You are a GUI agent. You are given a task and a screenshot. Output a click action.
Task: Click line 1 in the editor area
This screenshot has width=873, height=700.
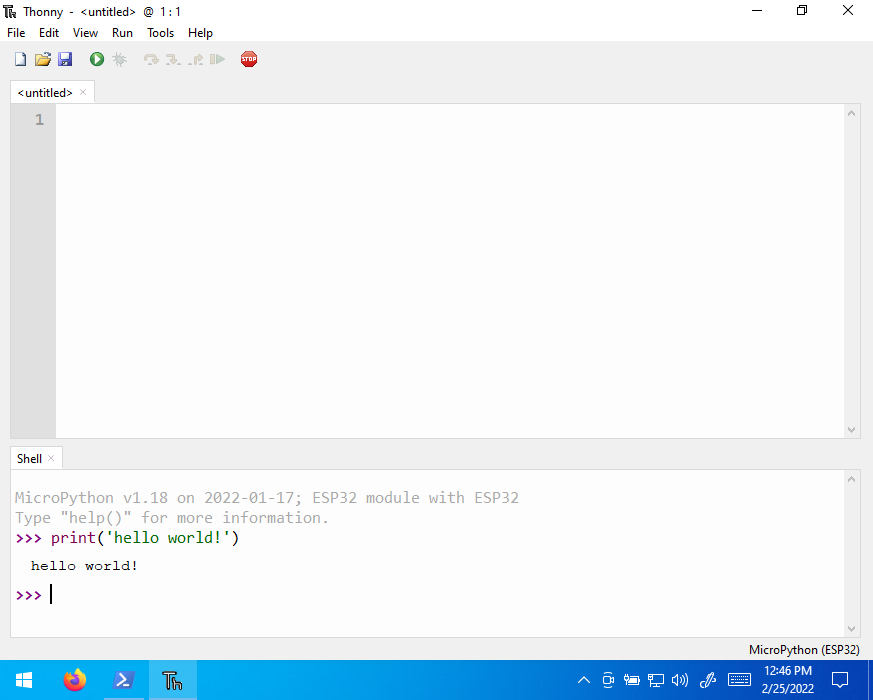(x=450, y=120)
